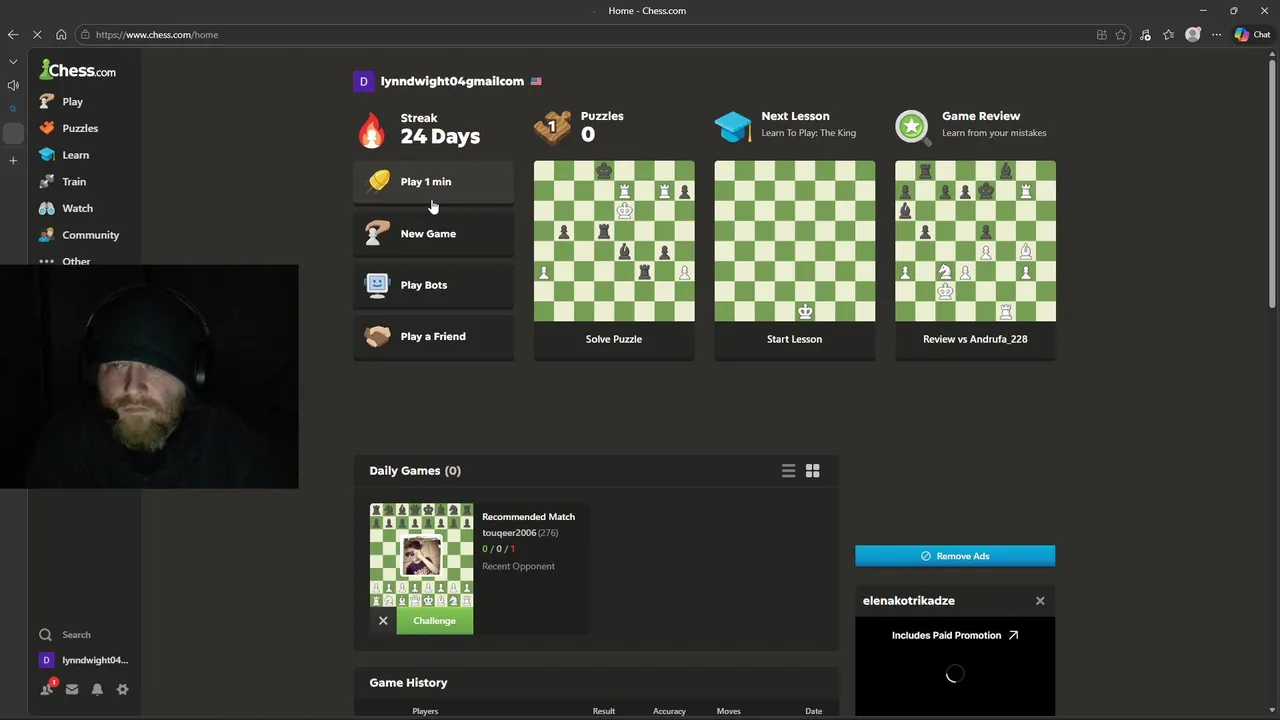This screenshot has width=1280, height=720.
Task: Click the browser home icon
Action: coord(61,35)
